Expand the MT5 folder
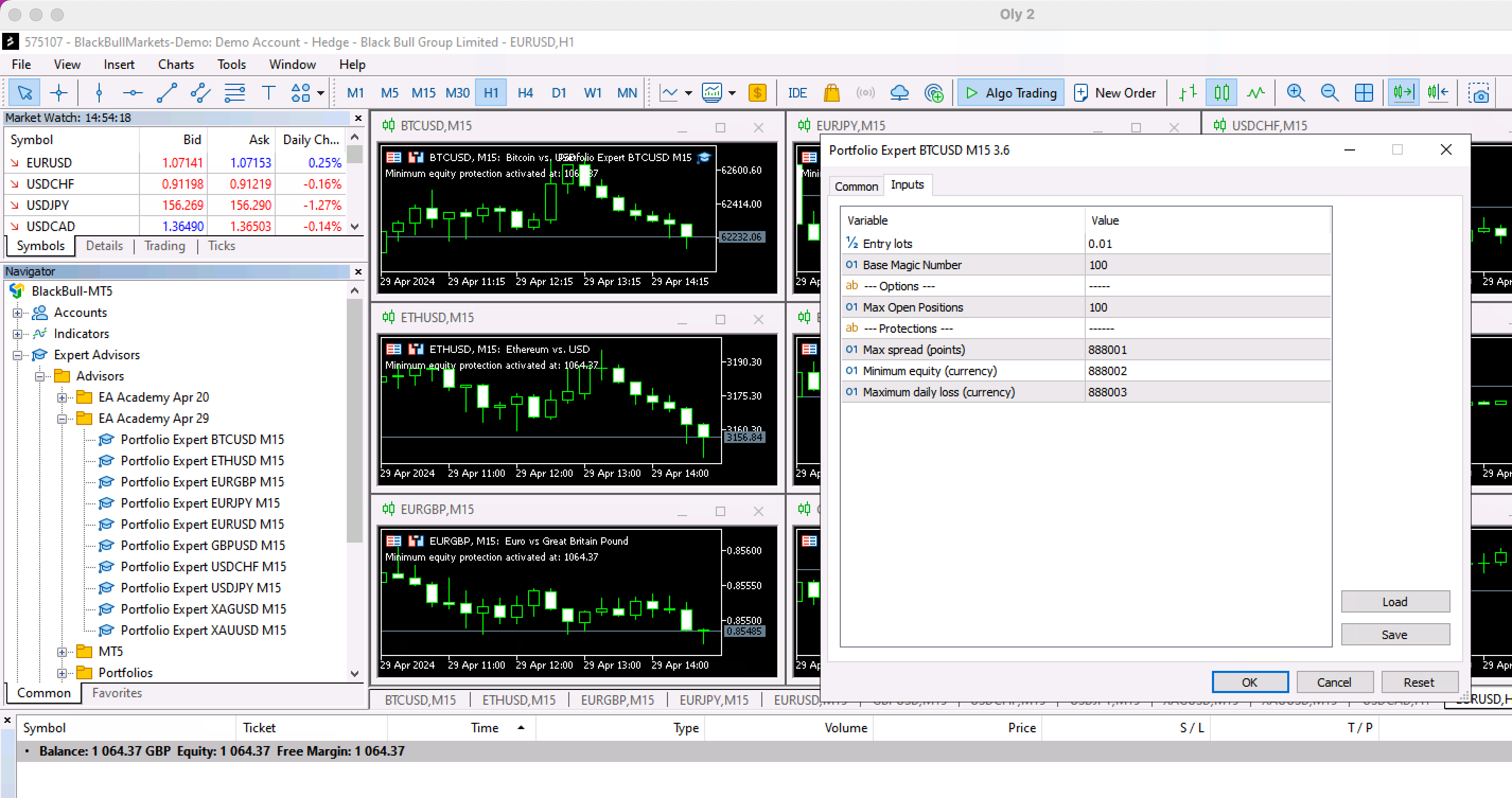 point(61,652)
